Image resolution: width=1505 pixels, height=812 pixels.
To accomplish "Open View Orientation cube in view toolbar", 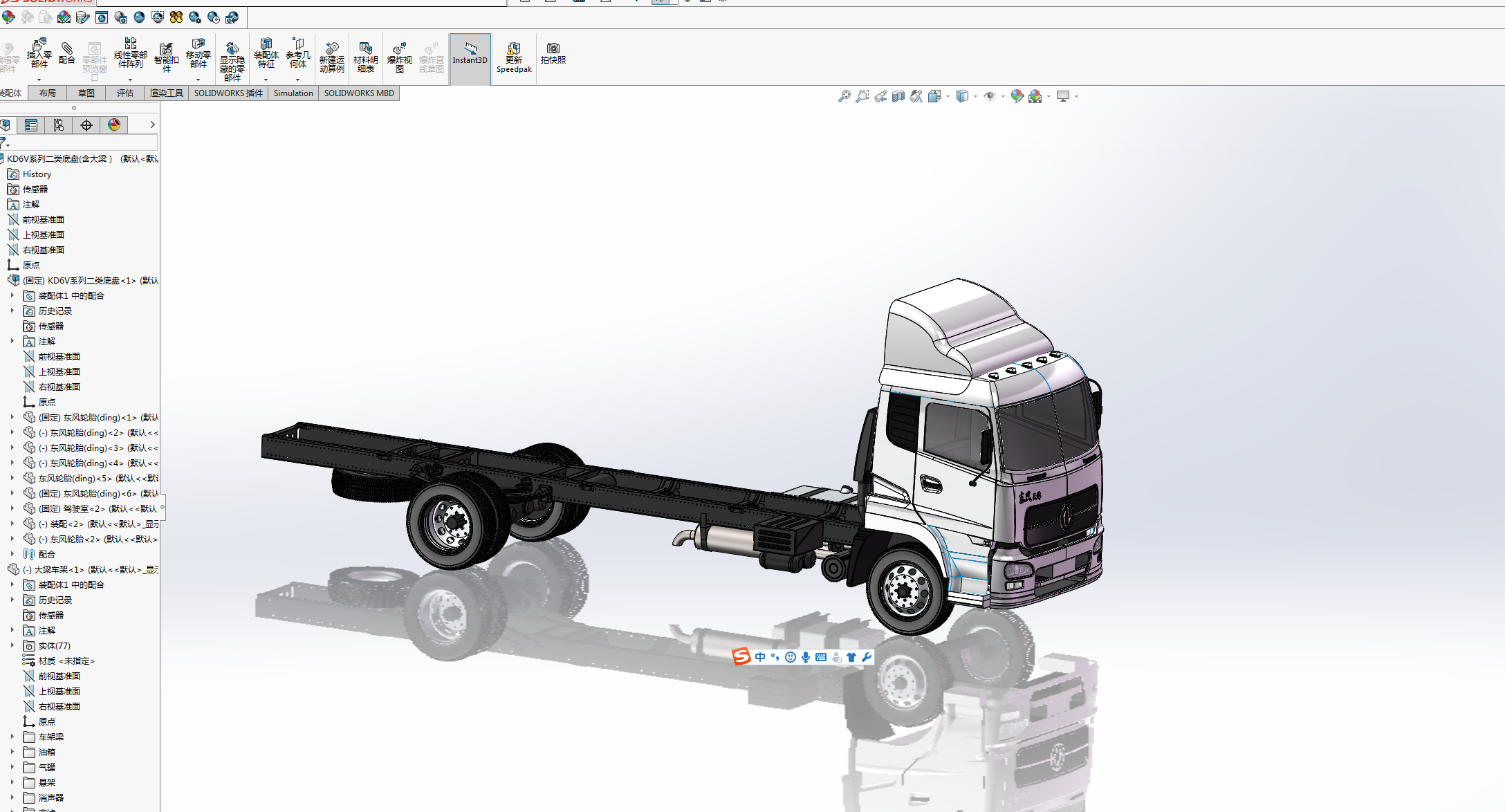I will [x=934, y=97].
